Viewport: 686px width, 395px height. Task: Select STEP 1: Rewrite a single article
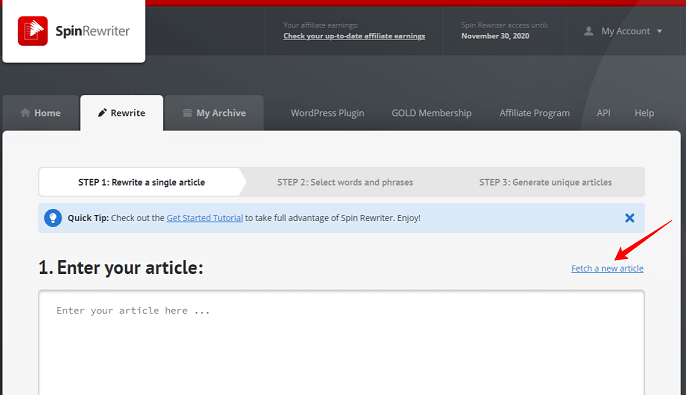141,182
